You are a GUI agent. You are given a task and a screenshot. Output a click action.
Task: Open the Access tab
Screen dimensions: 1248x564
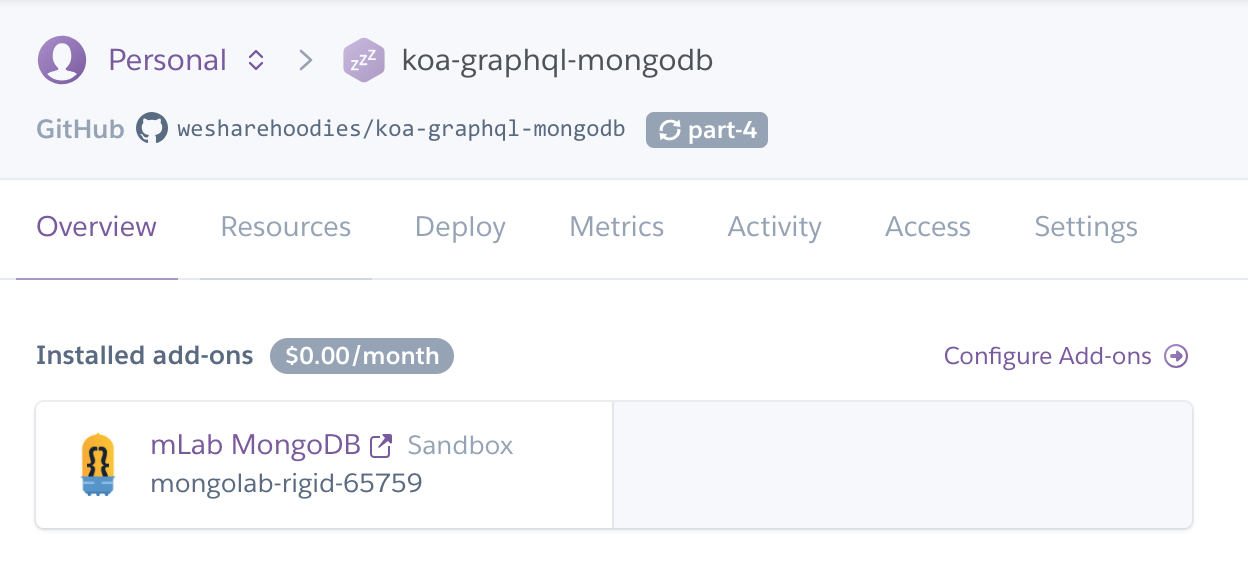coord(928,227)
